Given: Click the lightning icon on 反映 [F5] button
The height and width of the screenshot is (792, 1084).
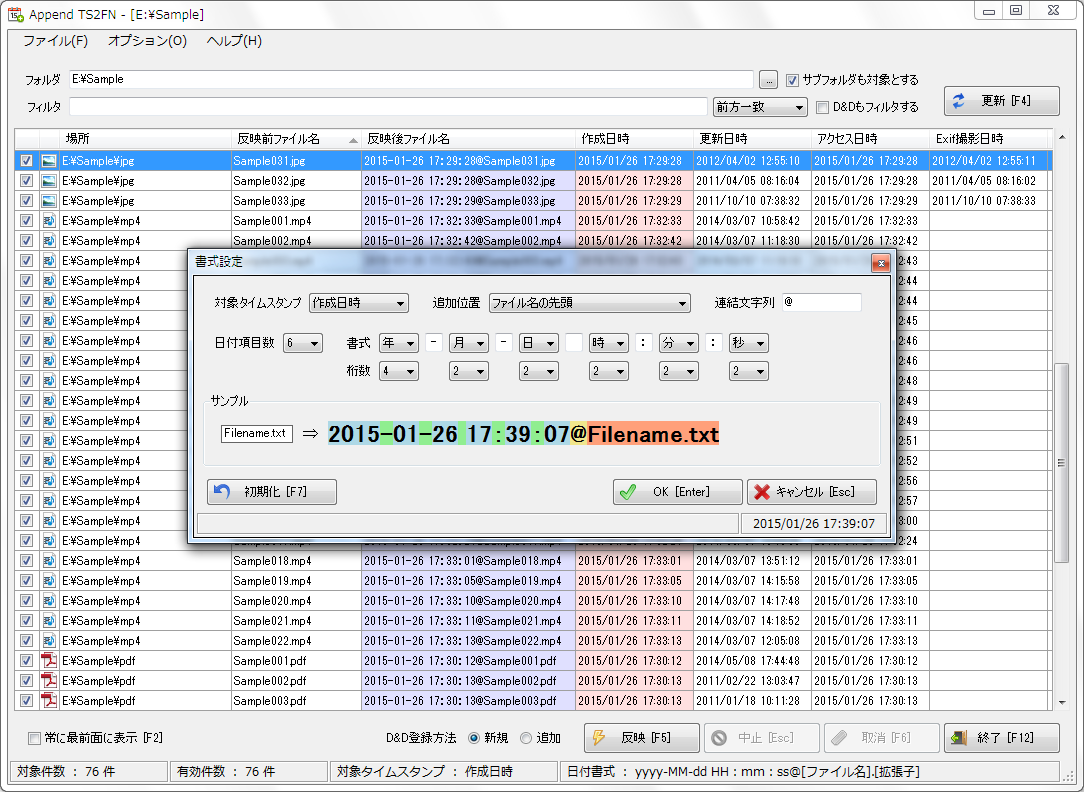Looking at the screenshot, I should pos(600,738).
